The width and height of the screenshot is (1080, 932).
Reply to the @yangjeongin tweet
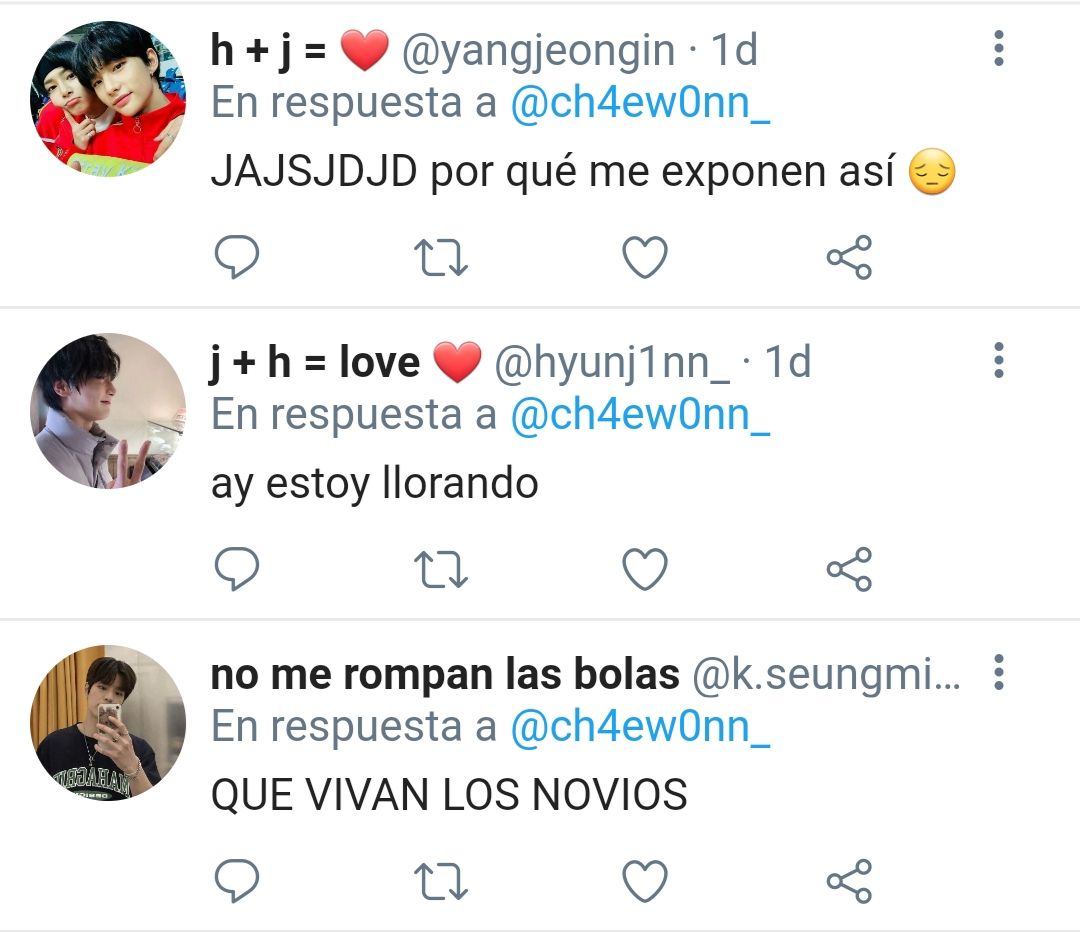pyautogui.click(x=237, y=257)
